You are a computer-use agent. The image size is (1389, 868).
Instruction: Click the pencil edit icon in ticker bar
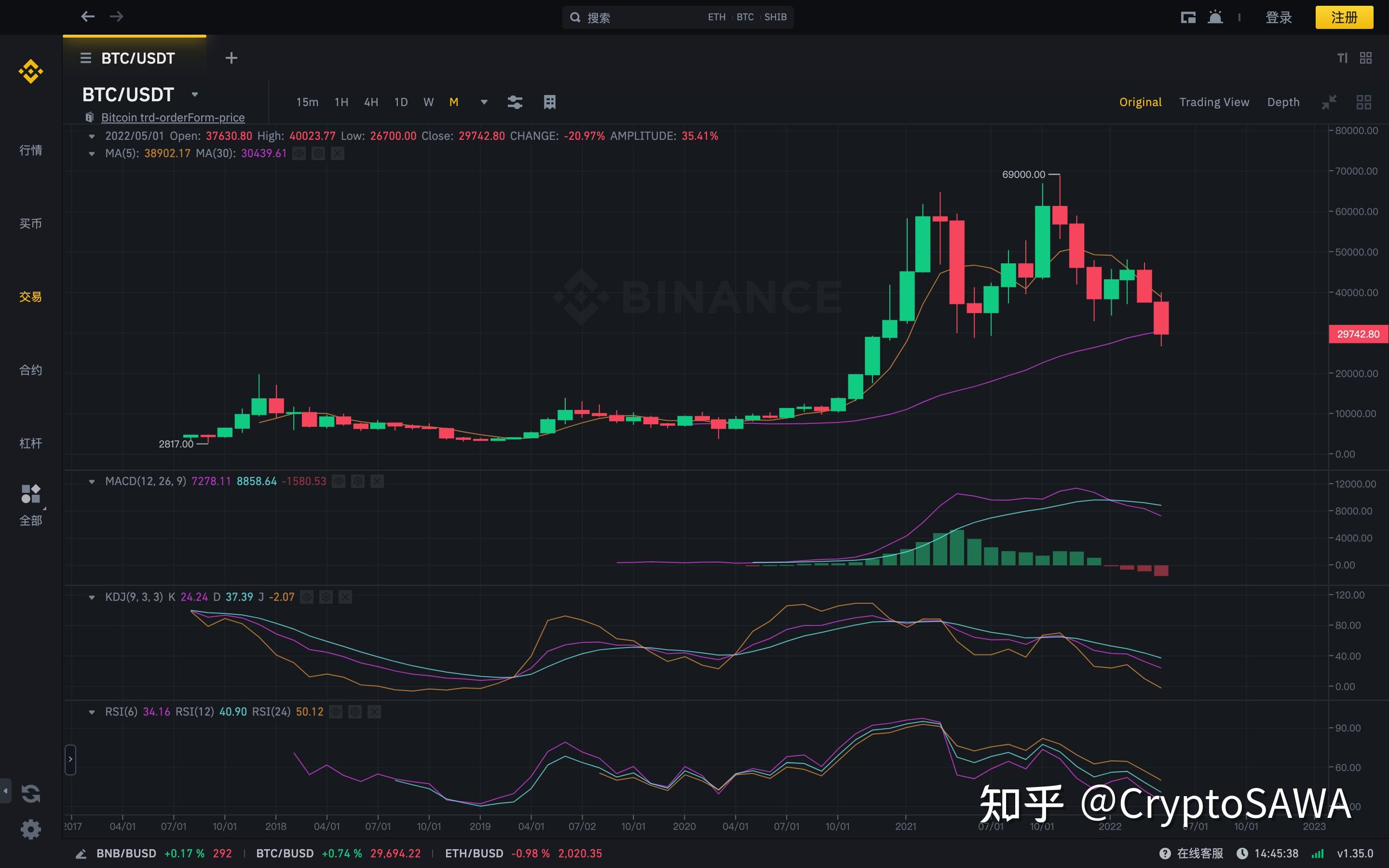[81, 854]
